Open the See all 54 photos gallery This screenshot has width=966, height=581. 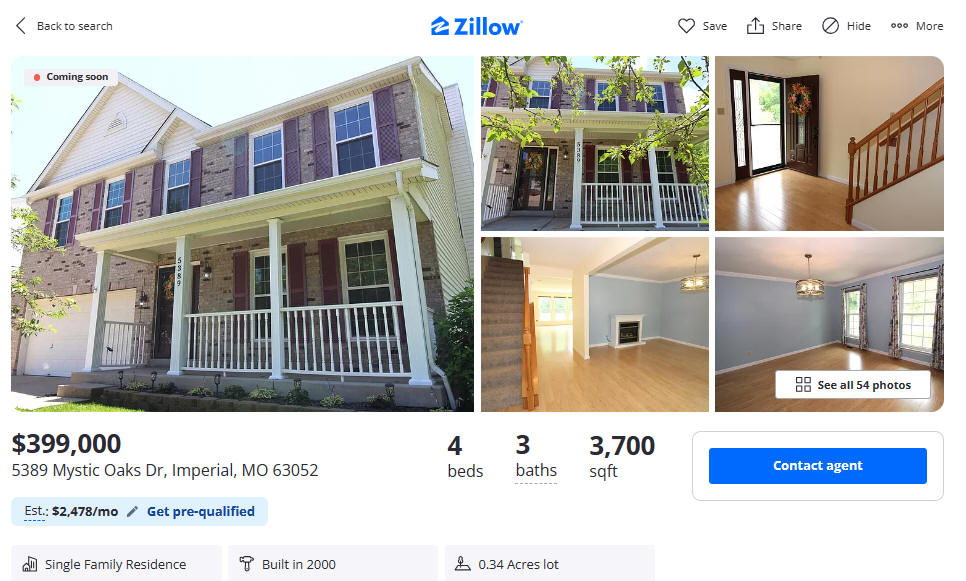click(x=853, y=384)
